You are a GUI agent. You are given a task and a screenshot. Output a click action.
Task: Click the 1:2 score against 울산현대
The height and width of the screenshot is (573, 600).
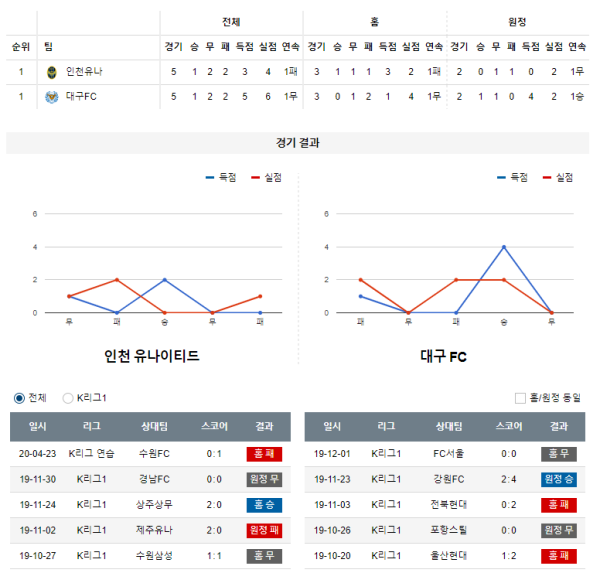[509, 556]
